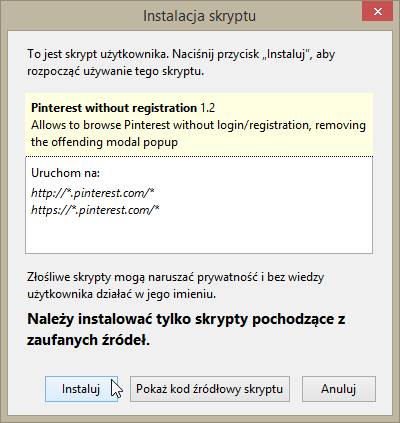The width and height of the screenshot is (400, 423).
Task: Click the text użytkownika działać w jego imieniu
Action: (x=121, y=294)
